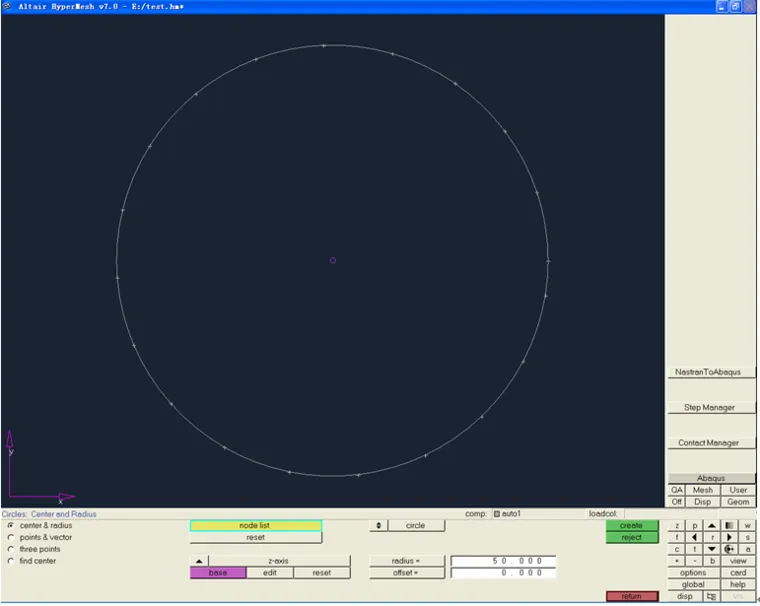Viewport: 760px width, 606px height.
Task: Edit the offset value field 0.000
Action: click(x=503, y=573)
